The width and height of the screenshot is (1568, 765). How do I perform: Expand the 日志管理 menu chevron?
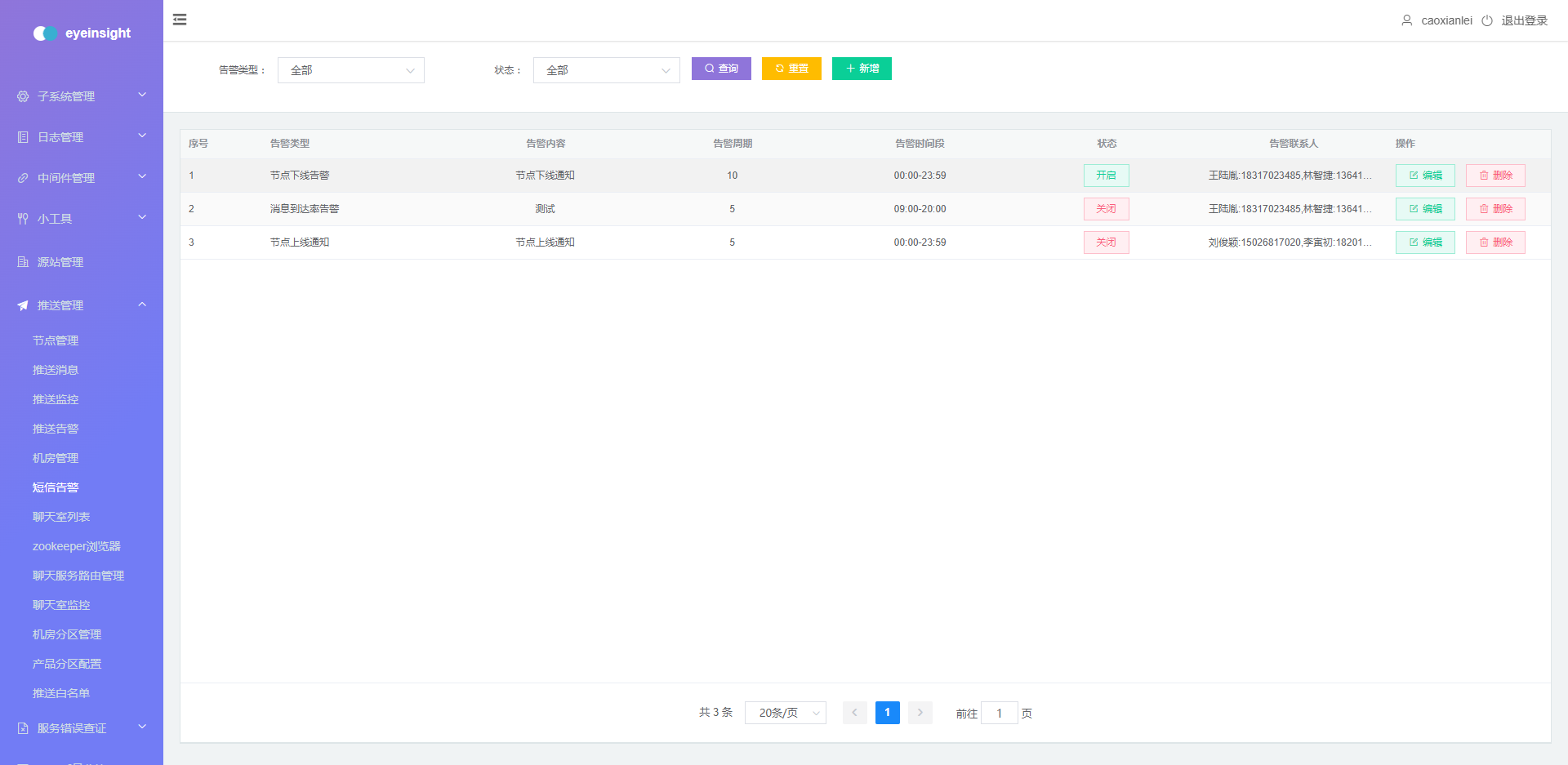(x=142, y=136)
